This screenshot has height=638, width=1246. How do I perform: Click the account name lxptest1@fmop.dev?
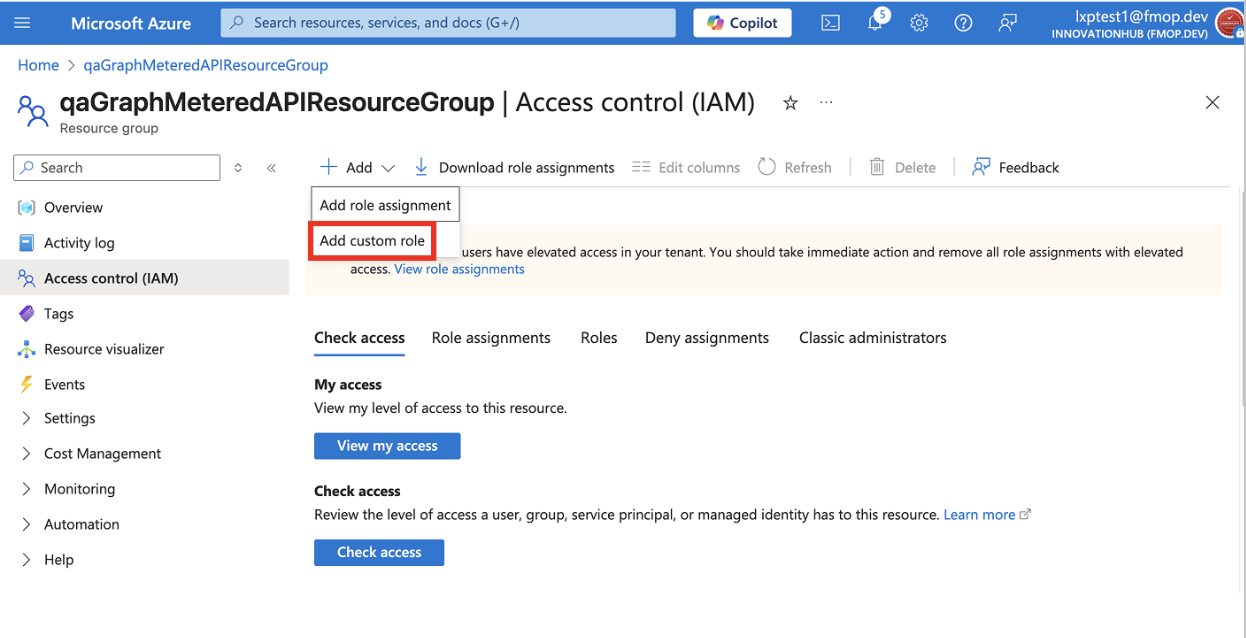pos(1142,16)
